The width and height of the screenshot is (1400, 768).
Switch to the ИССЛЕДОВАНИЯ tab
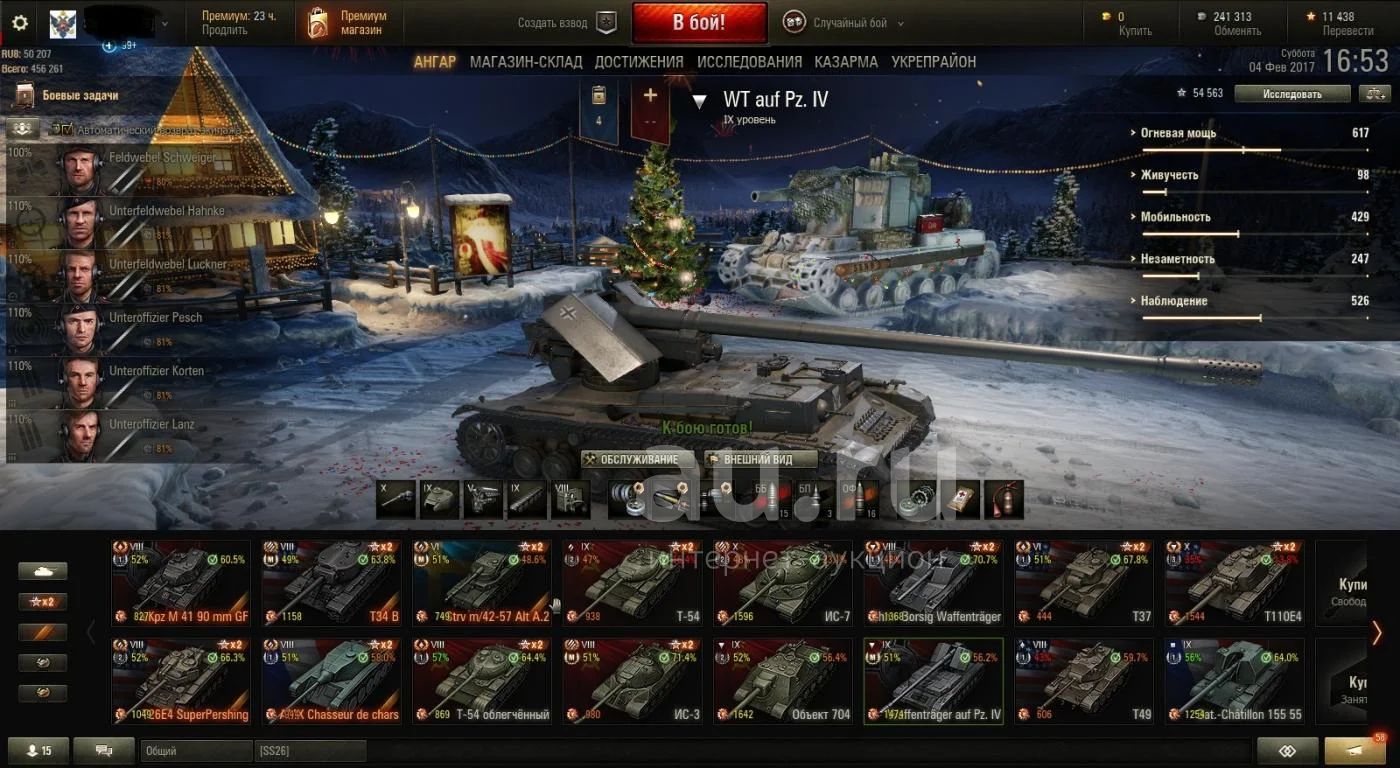click(749, 62)
